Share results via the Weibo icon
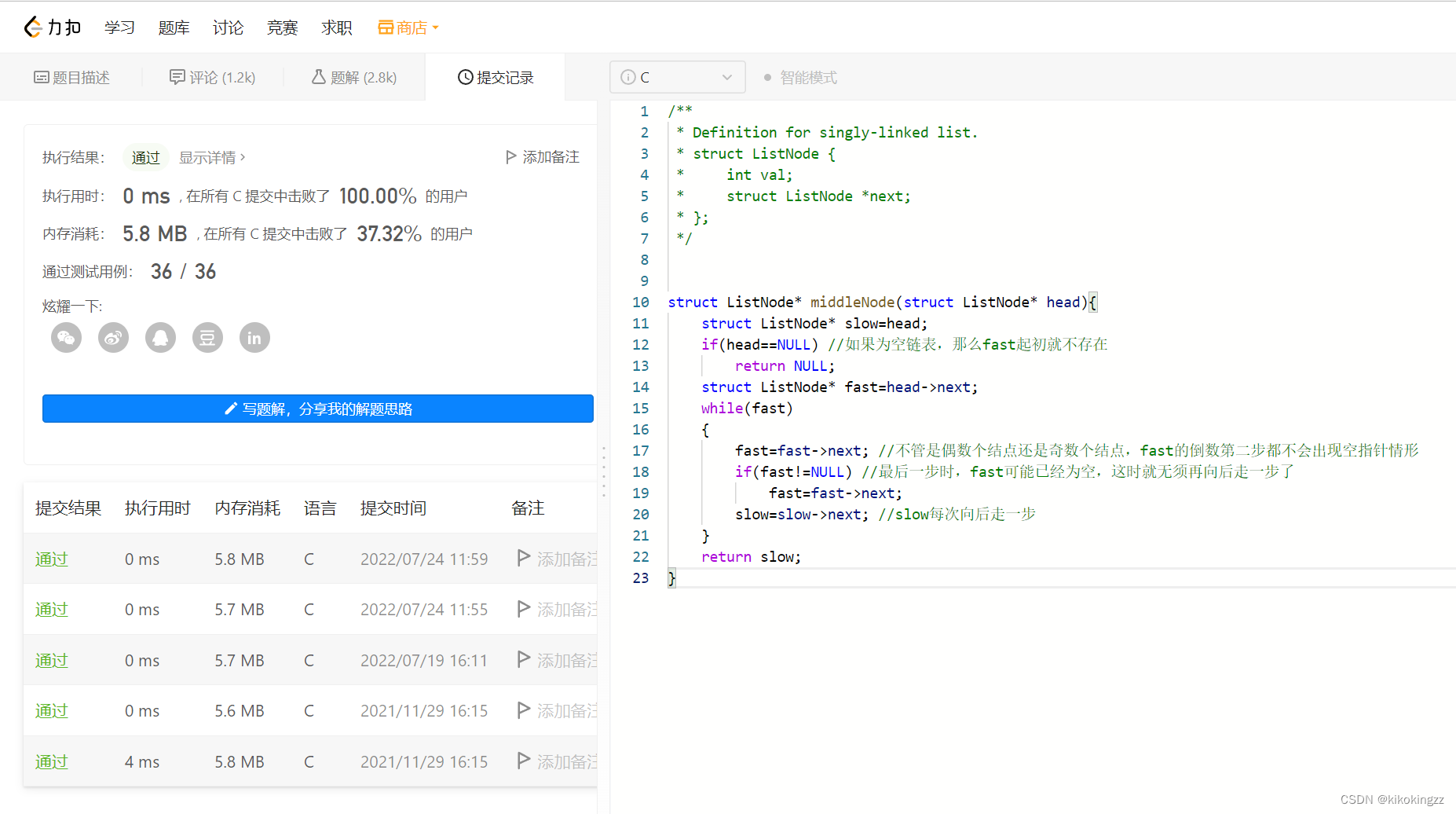Image resolution: width=1456 pixels, height=814 pixels. coord(113,337)
